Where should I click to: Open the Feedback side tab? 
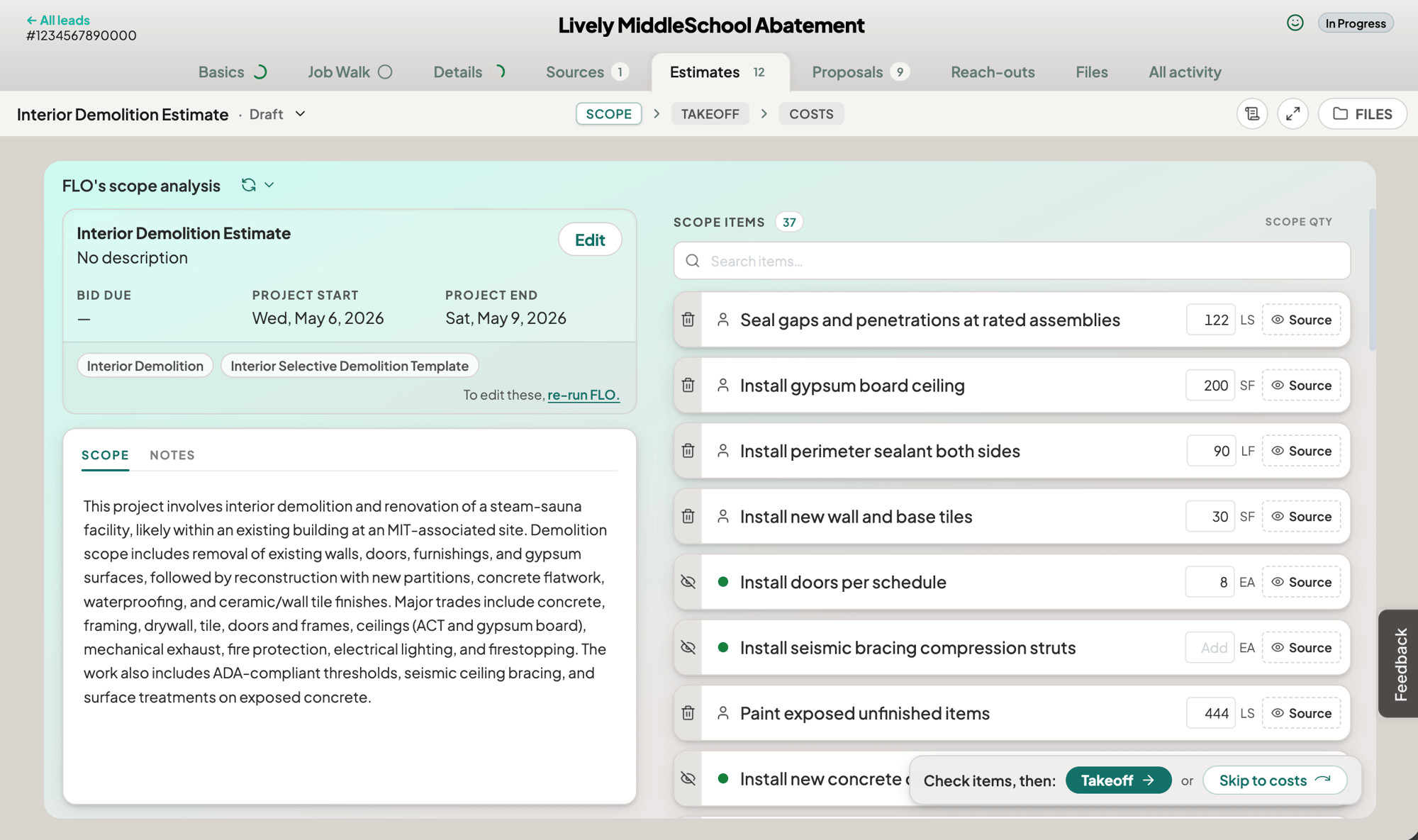[x=1399, y=663]
